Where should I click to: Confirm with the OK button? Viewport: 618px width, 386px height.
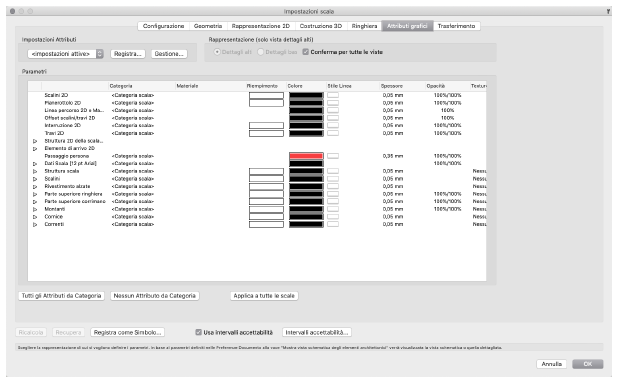tap(588, 364)
